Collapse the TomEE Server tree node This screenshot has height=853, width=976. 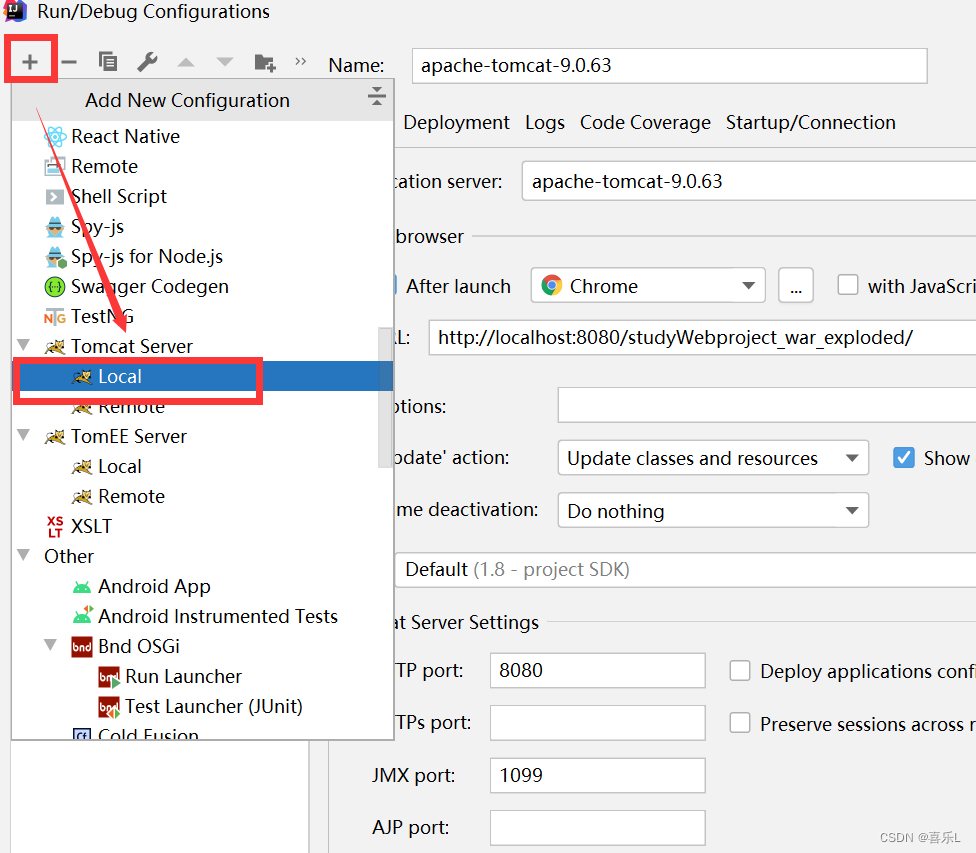tap(24, 435)
